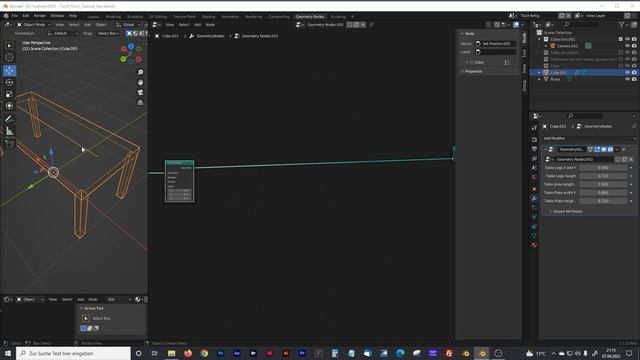Toggle camera view icon in viewport
The height and width of the screenshot is (360, 640).
140,92
